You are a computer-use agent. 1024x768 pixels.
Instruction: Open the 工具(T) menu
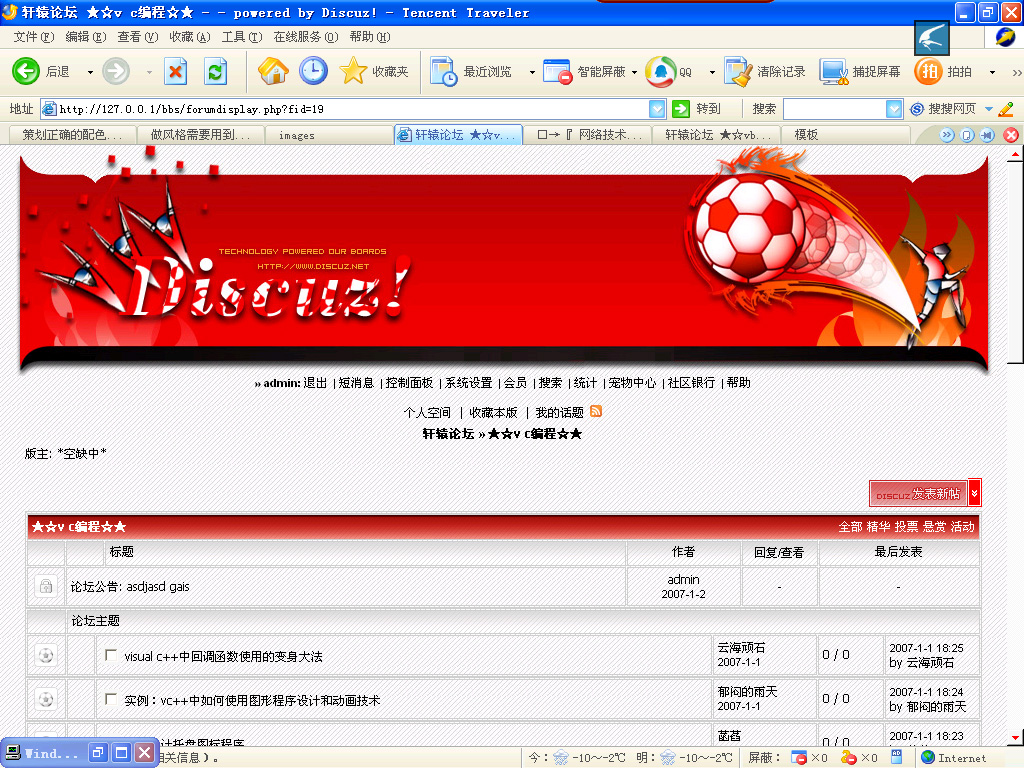click(242, 37)
